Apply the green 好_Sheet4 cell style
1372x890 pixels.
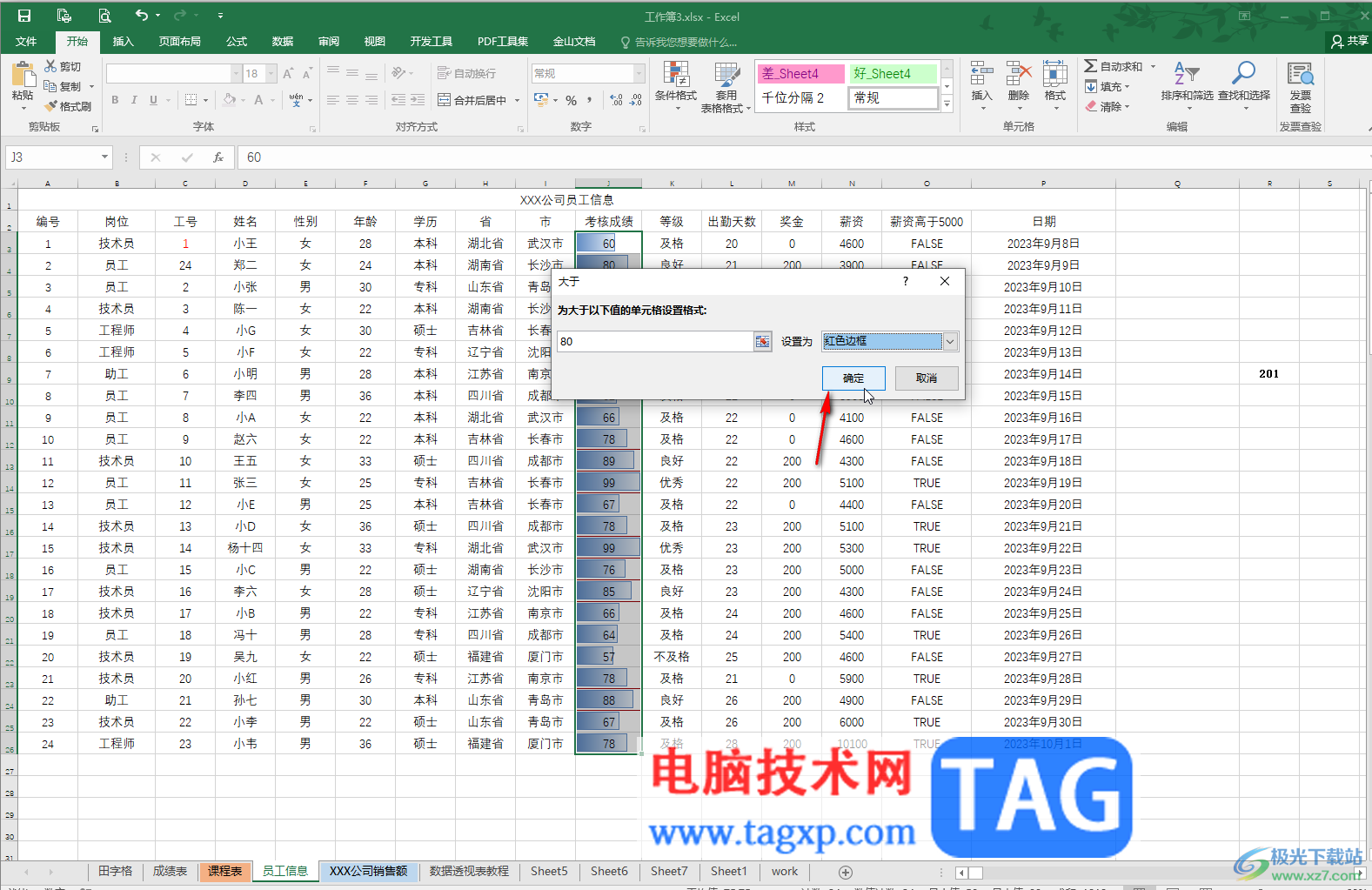click(x=893, y=74)
